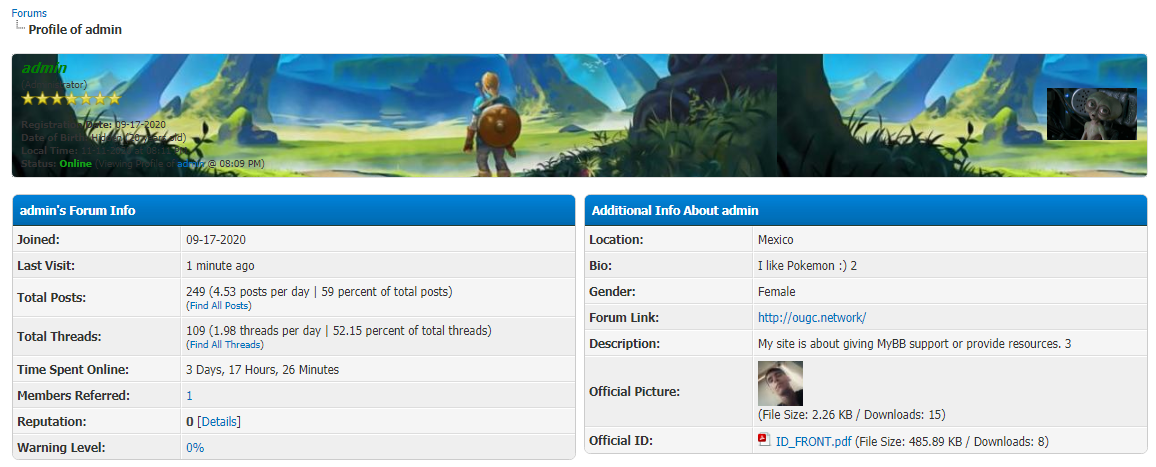The height and width of the screenshot is (467, 1156).
Task: Visit the ougc.network forum link
Action: pyautogui.click(x=812, y=318)
